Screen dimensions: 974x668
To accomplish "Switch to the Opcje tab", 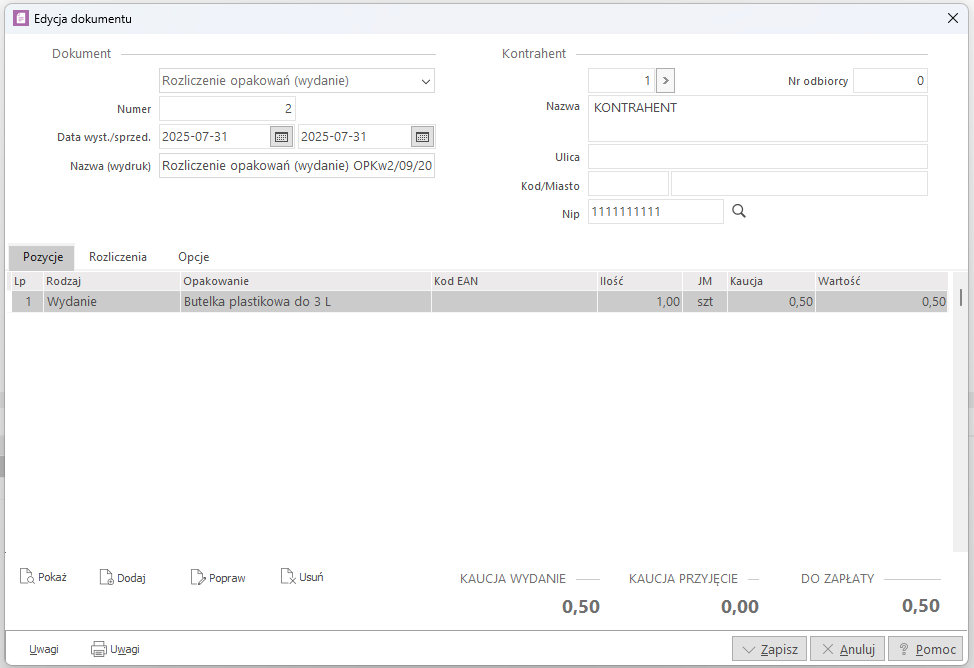I will tap(193, 257).
